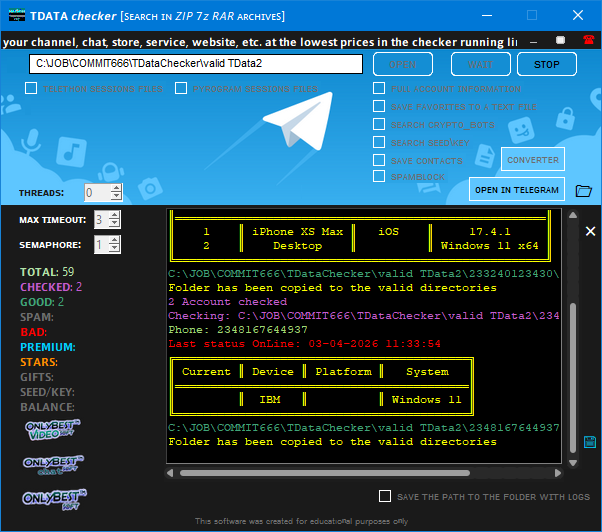The width and height of the screenshot is (602, 532).
Task: Click the folder path input field
Action: [x=196, y=63]
